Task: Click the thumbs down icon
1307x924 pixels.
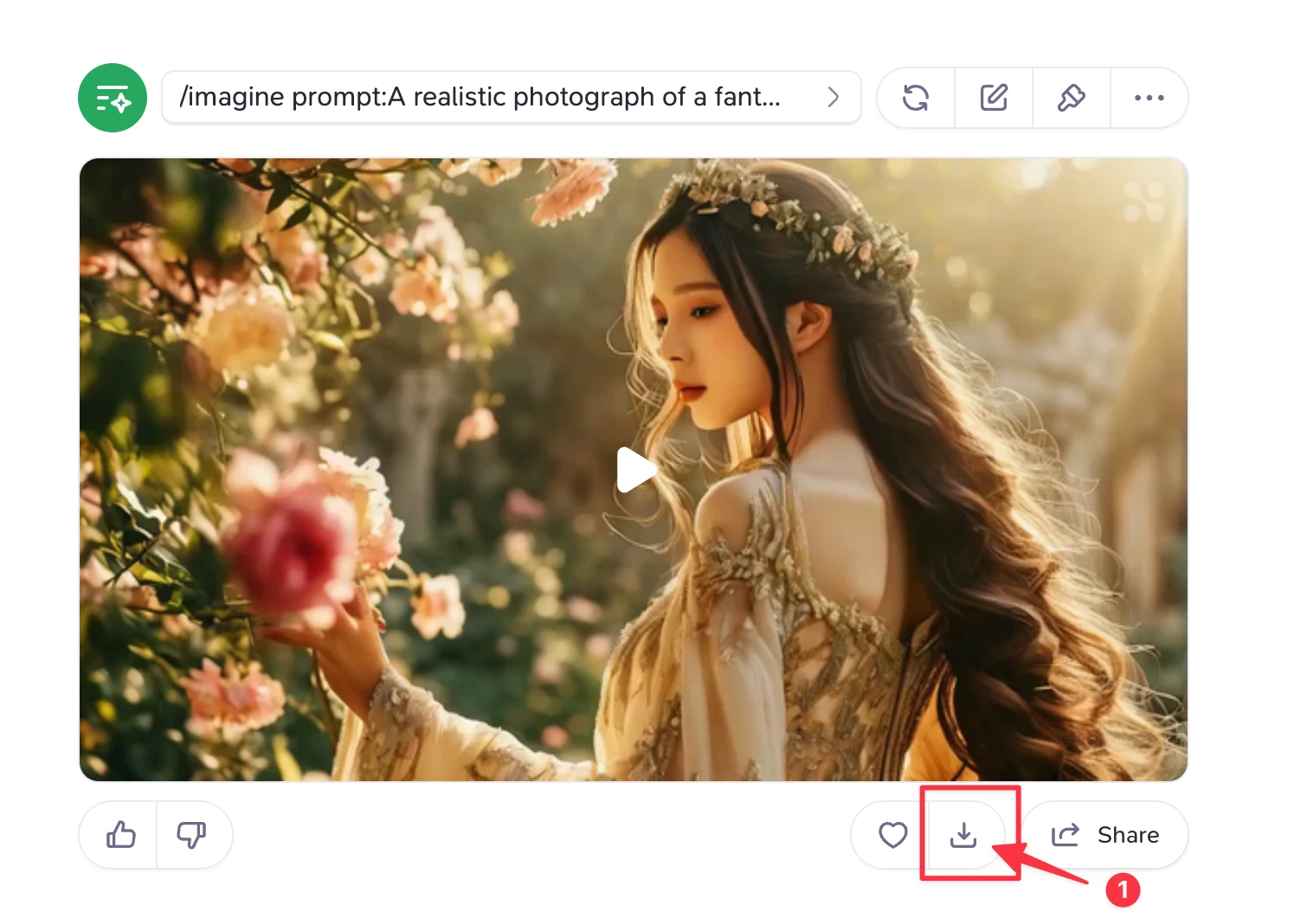Action: point(192,835)
